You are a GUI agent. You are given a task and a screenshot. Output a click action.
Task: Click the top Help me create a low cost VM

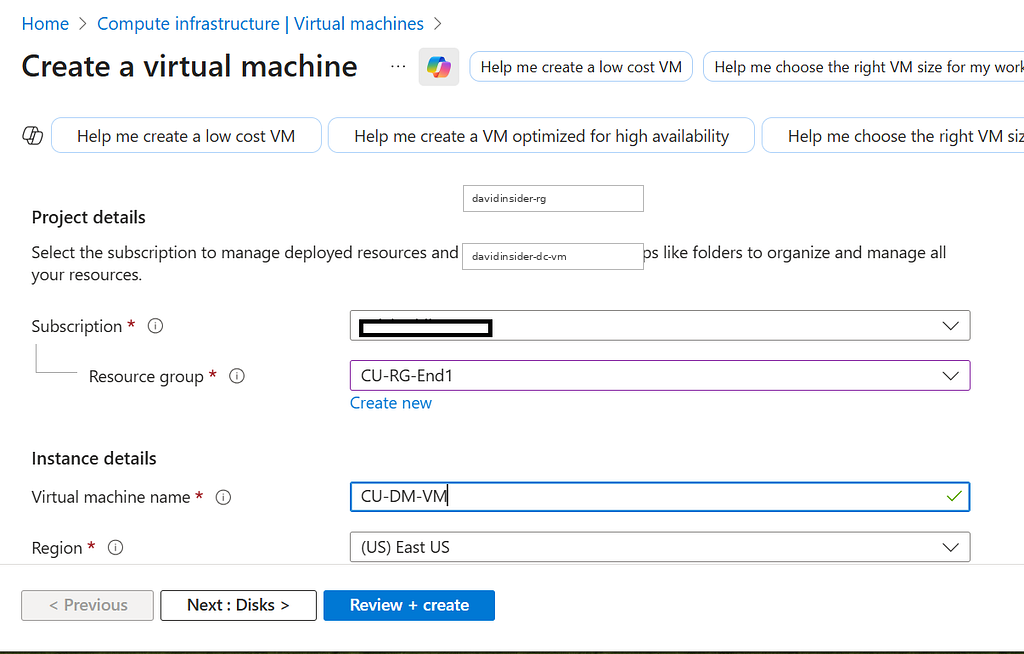[x=581, y=67]
